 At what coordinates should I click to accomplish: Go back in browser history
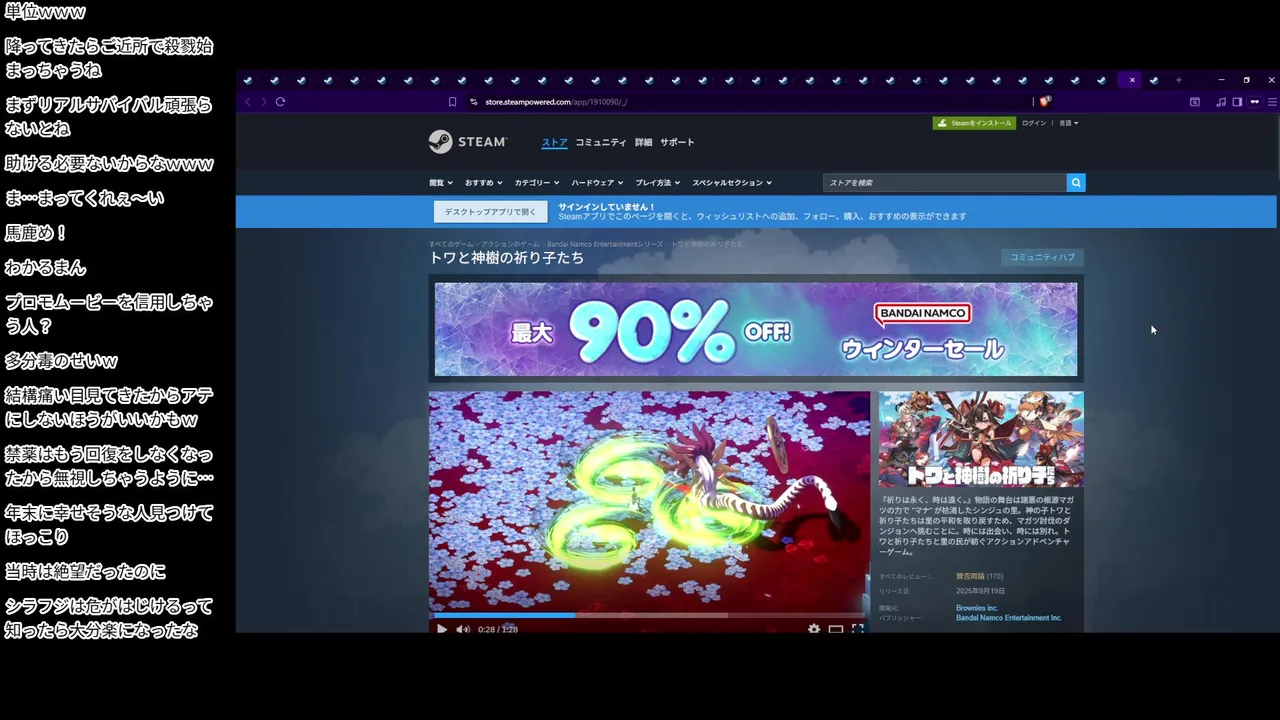click(x=248, y=101)
